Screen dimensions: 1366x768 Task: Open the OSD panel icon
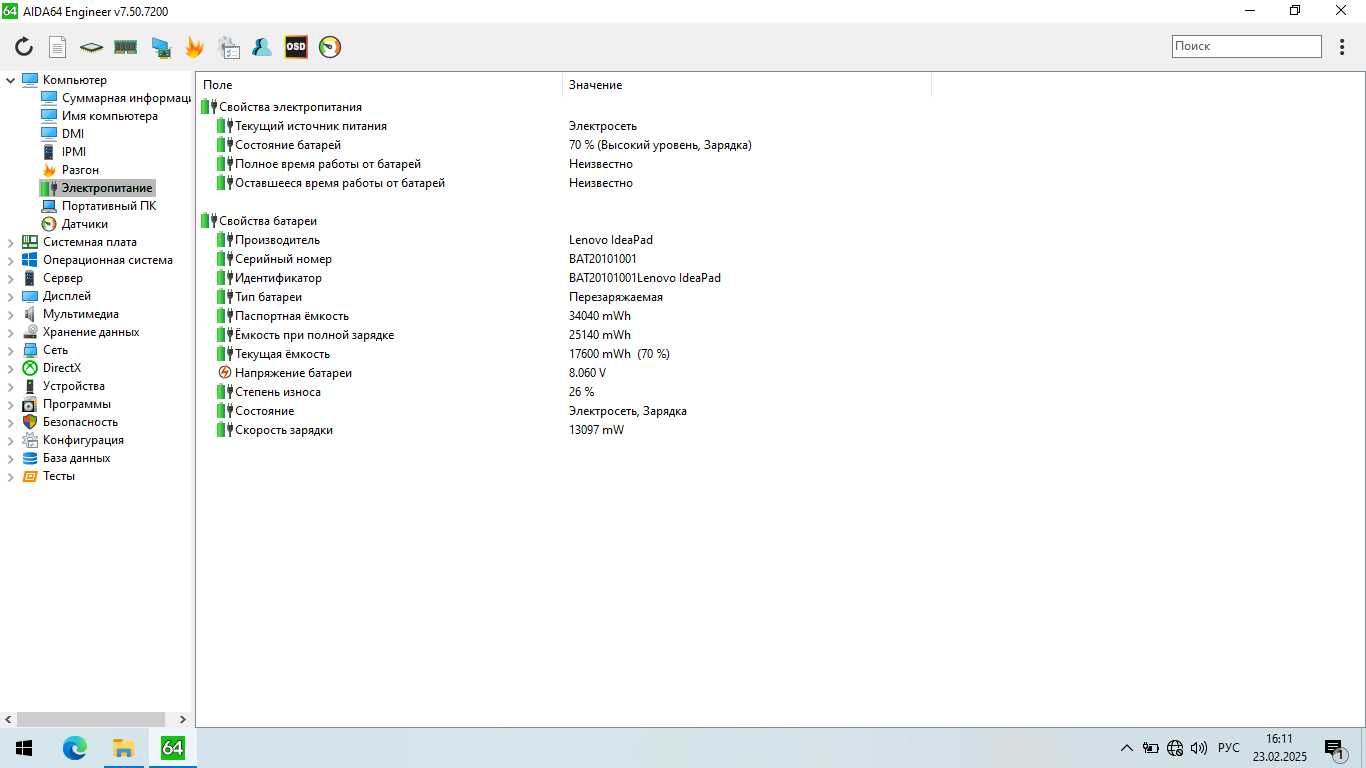point(296,47)
